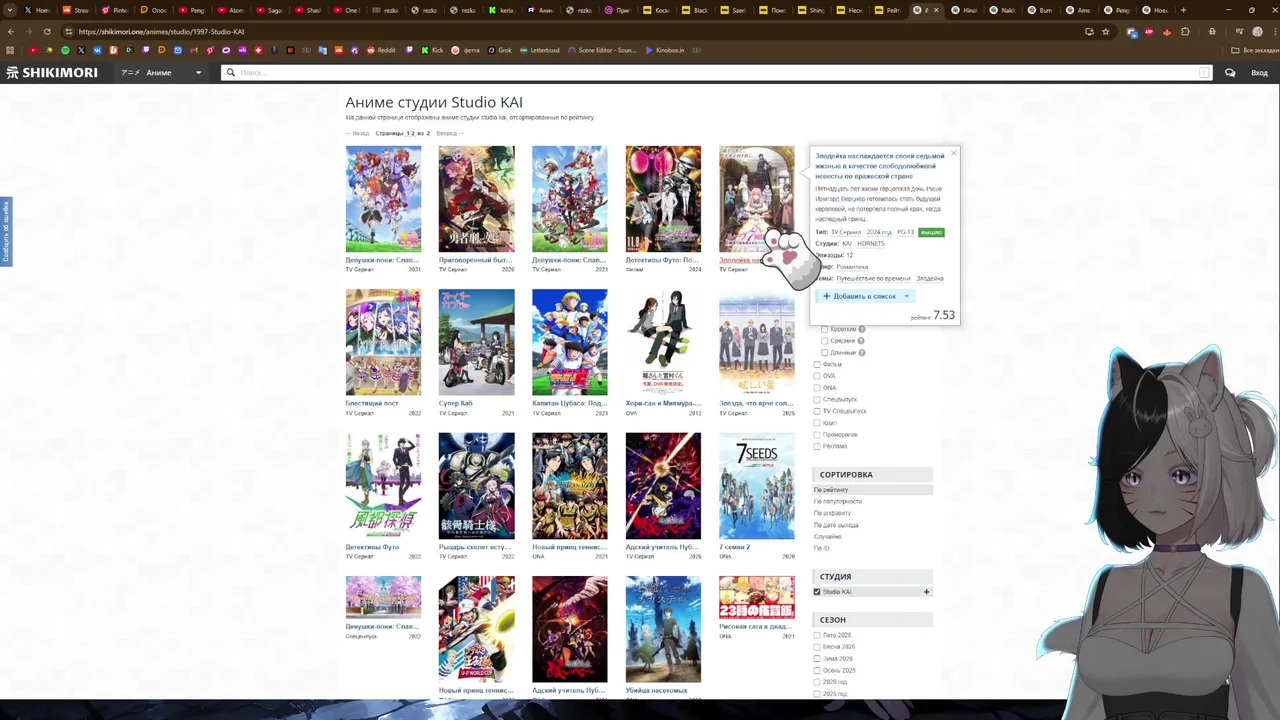Click plus icon next to Studio KAI

coord(926,592)
